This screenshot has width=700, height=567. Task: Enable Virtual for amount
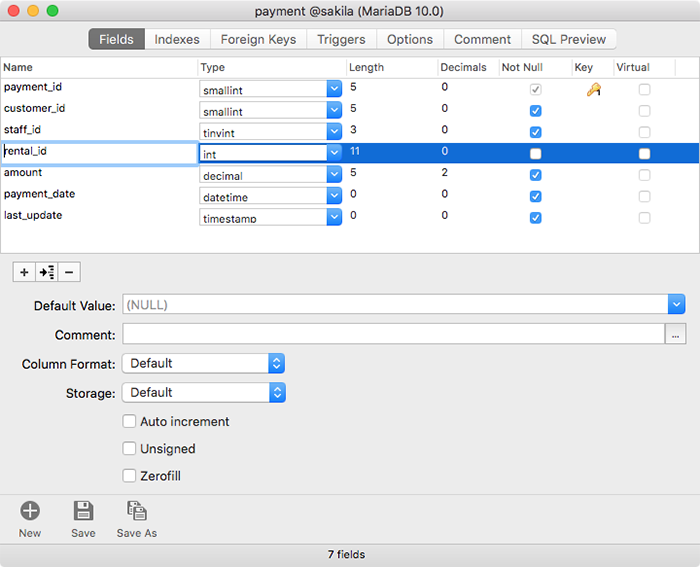[644, 175]
